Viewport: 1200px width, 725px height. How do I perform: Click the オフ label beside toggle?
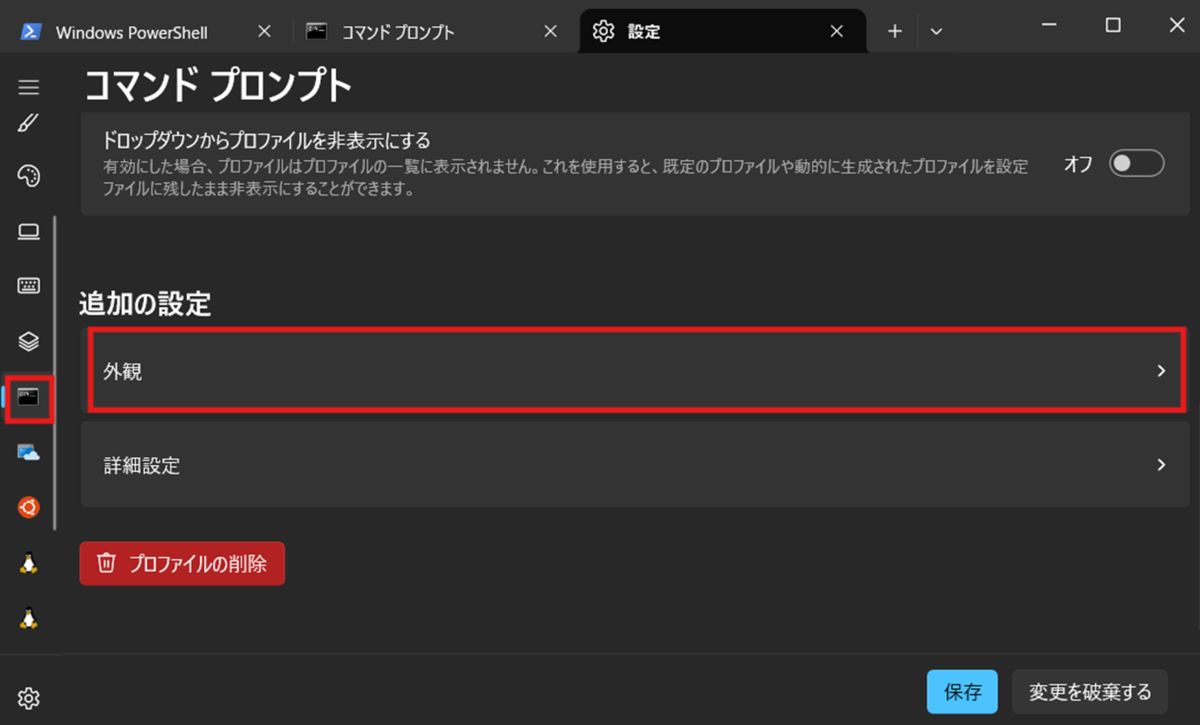(x=1078, y=164)
